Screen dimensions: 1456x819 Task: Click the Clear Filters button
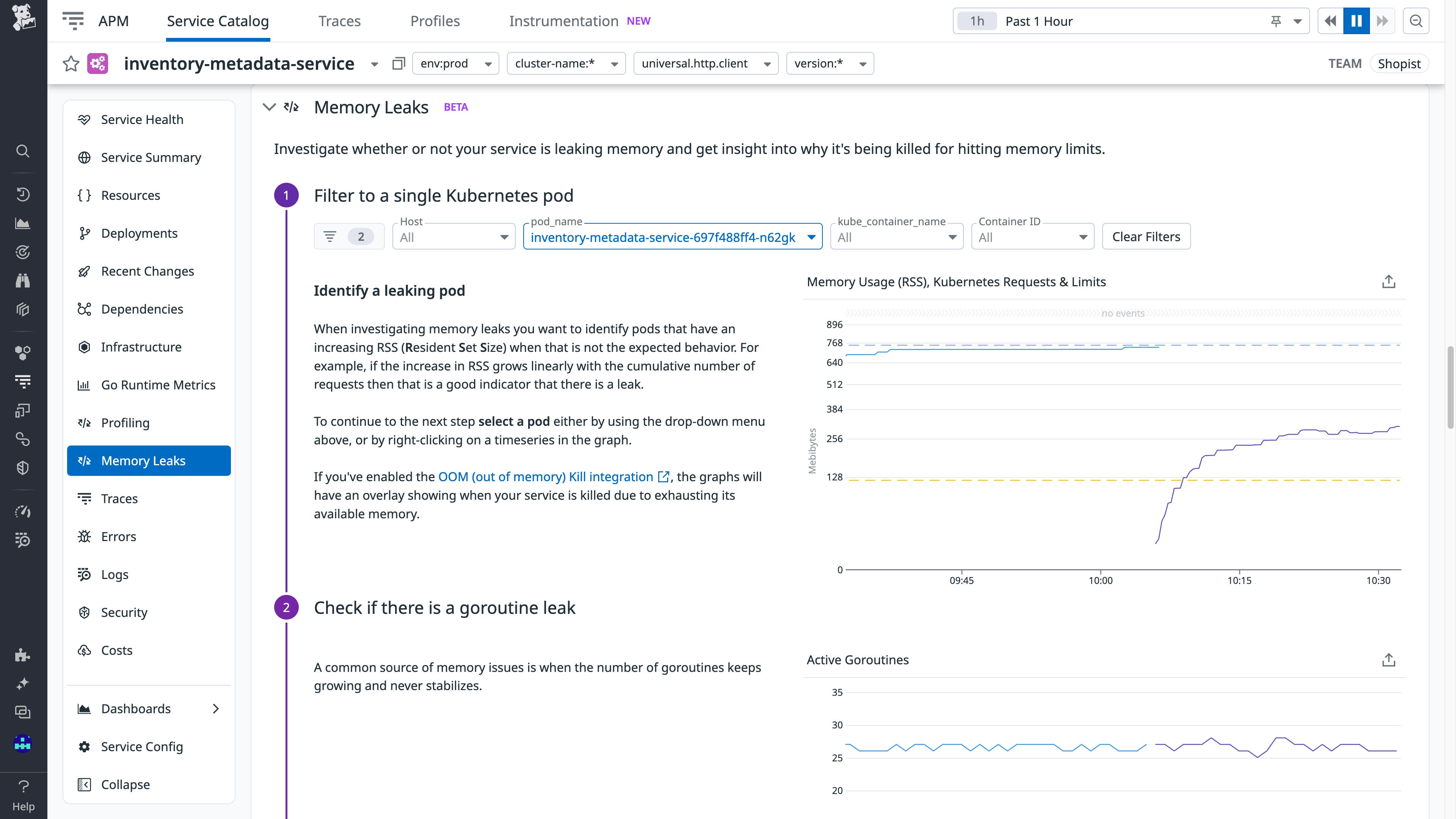[1146, 236]
